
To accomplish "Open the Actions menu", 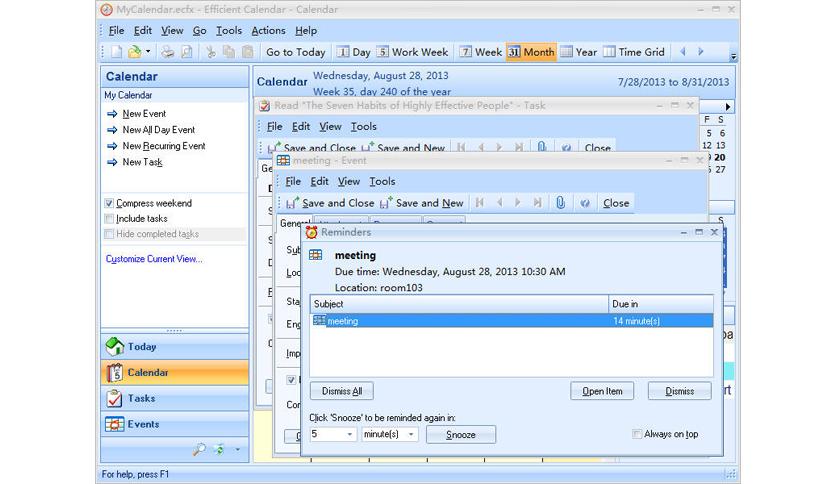I will pyautogui.click(x=268, y=30).
